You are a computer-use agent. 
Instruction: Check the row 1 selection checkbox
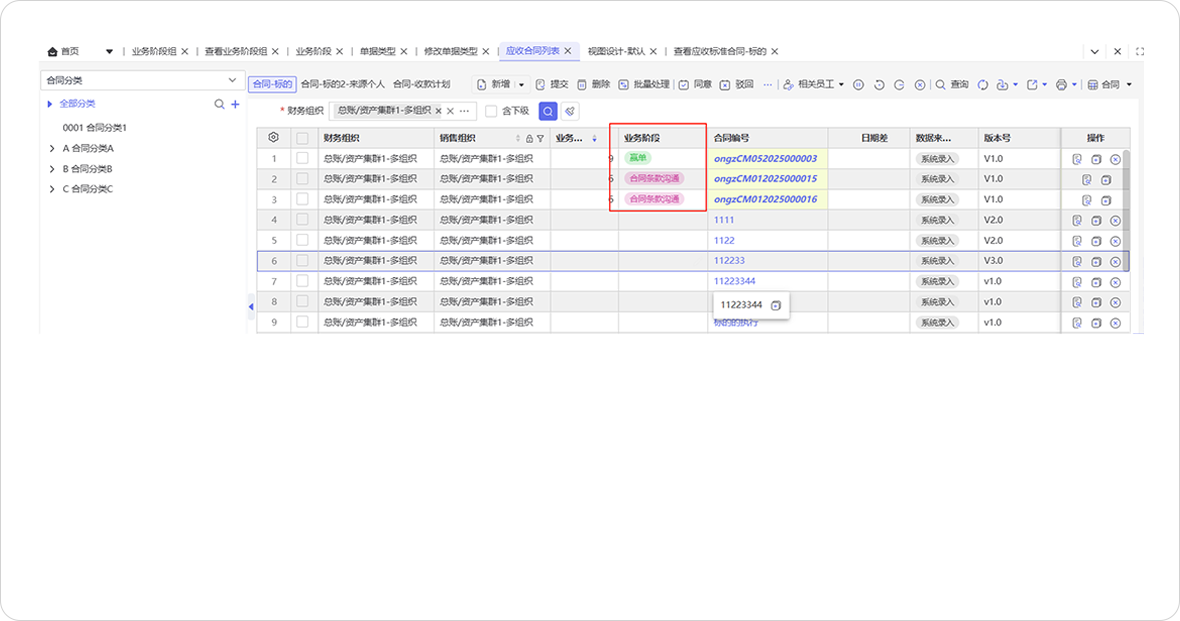click(302, 158)
